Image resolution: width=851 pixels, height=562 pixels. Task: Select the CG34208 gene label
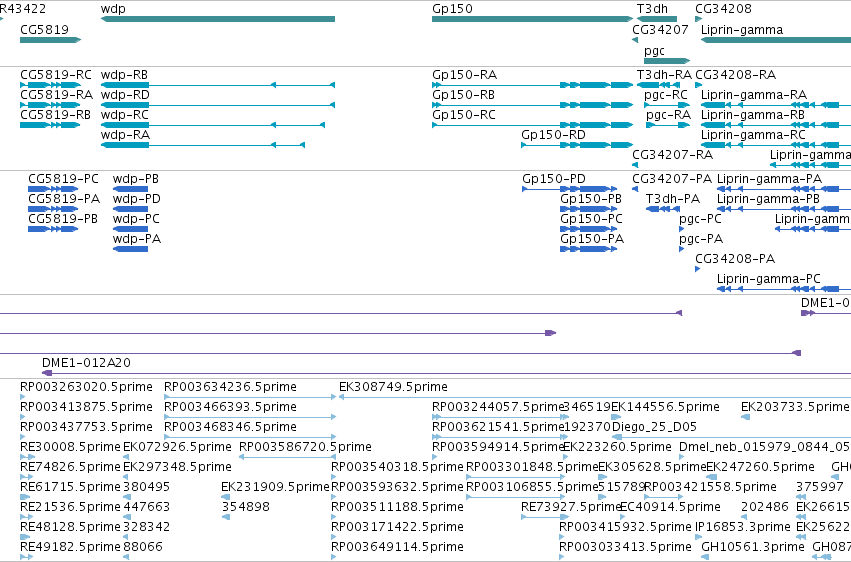tap(723, 9)
